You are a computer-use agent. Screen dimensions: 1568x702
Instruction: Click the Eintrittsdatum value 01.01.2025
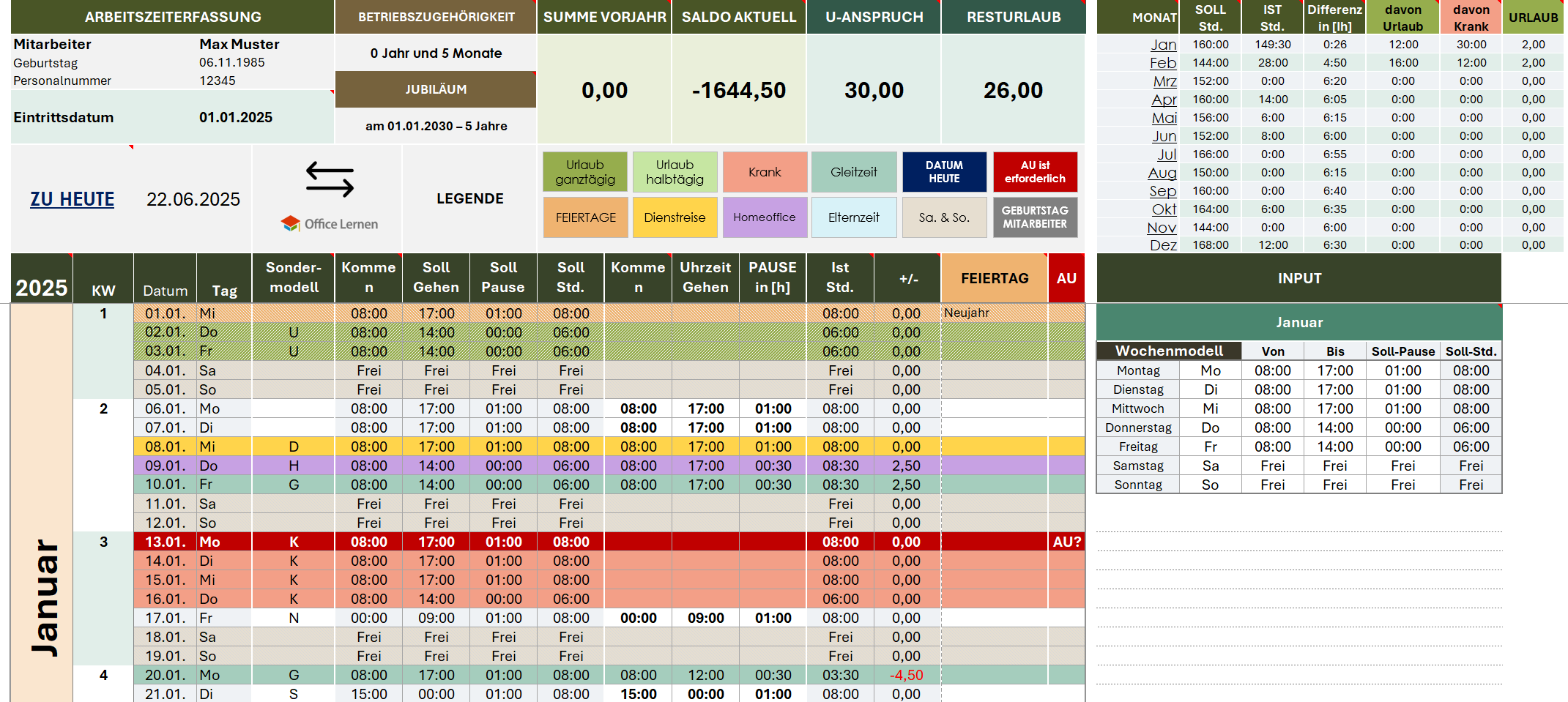[x=236, y=117]
